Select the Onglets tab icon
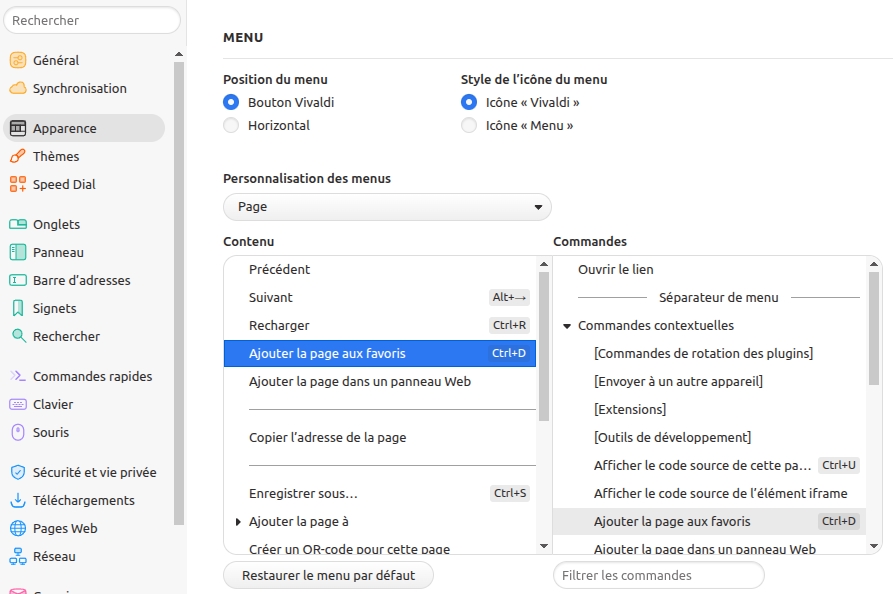Screen dimensions: 893x594 coord(17,224)
